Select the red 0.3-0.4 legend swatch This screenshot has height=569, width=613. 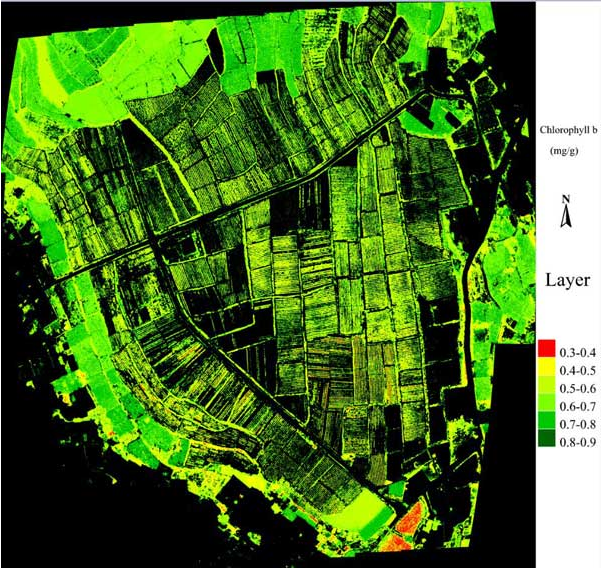tap(546, 348)
